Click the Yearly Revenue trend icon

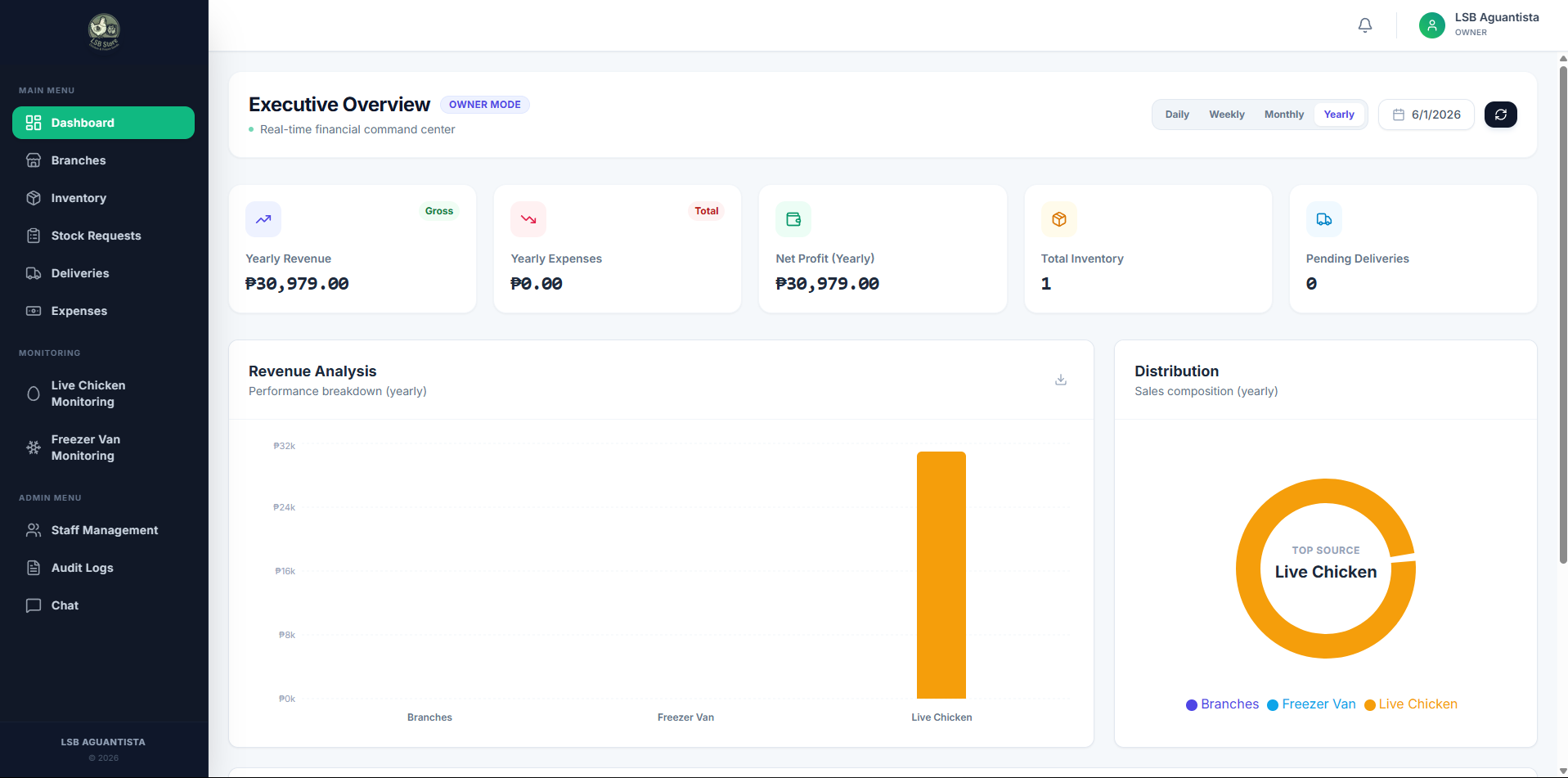pos(263,219)
